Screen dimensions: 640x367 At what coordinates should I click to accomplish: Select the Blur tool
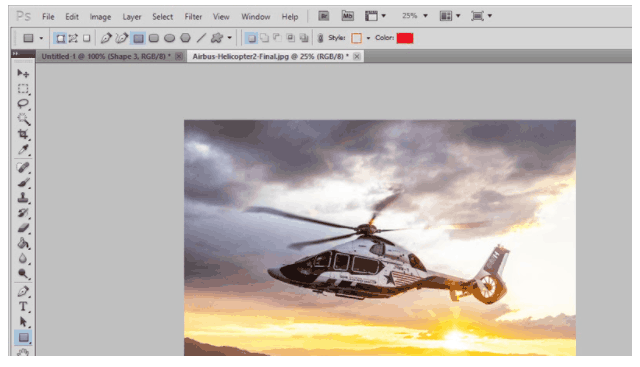pos(23,258)
